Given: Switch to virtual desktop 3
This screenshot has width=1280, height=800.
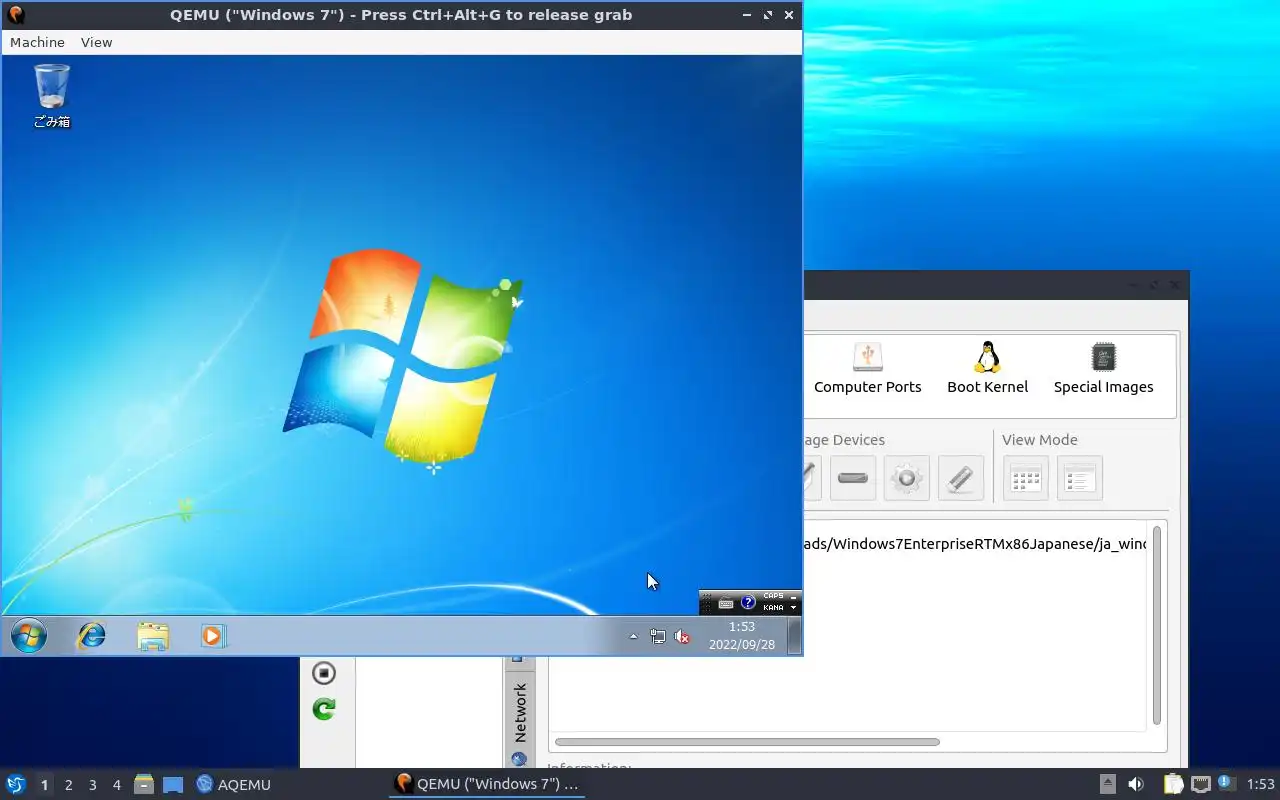Looking at the screenshot, I should coord(92,785).
